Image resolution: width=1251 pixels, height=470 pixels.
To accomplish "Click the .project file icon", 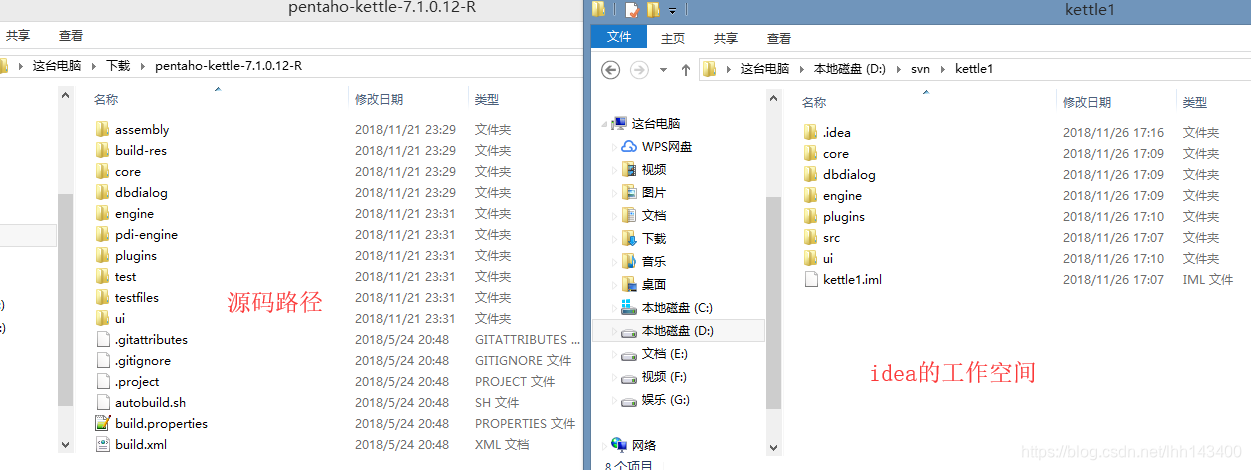I will (102, 381).
